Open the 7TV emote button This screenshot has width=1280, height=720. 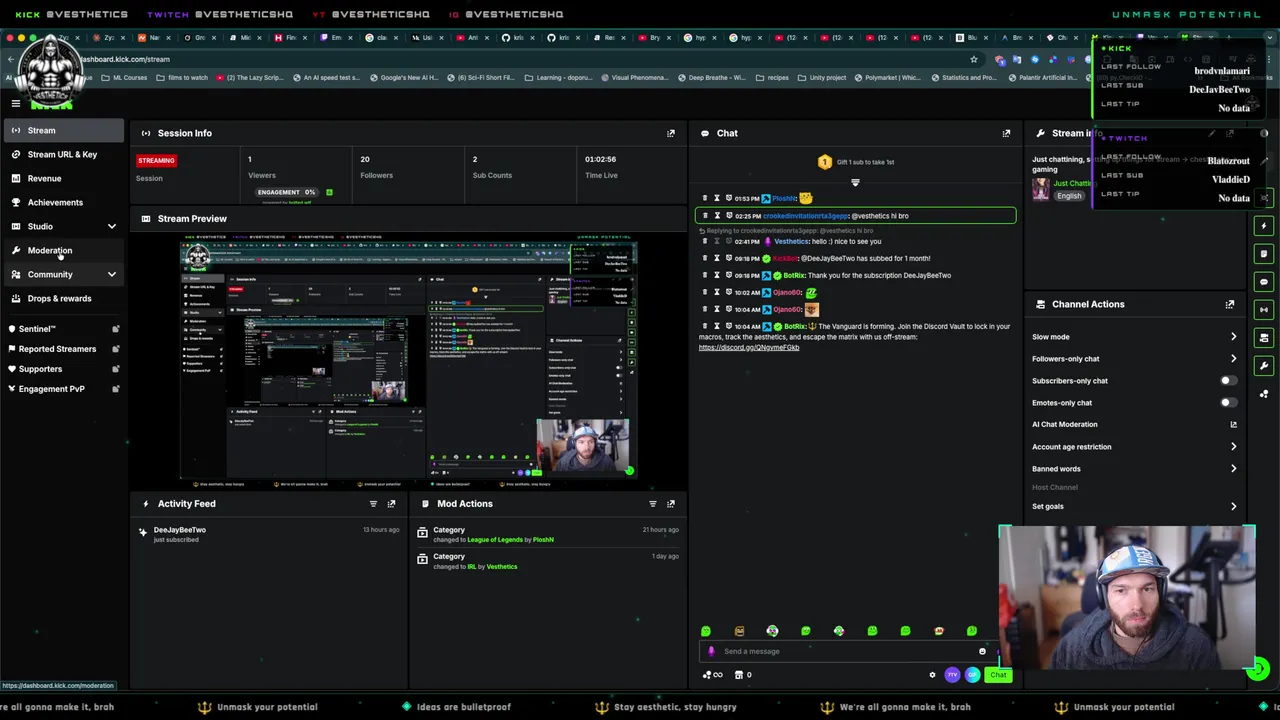(952, 675)
